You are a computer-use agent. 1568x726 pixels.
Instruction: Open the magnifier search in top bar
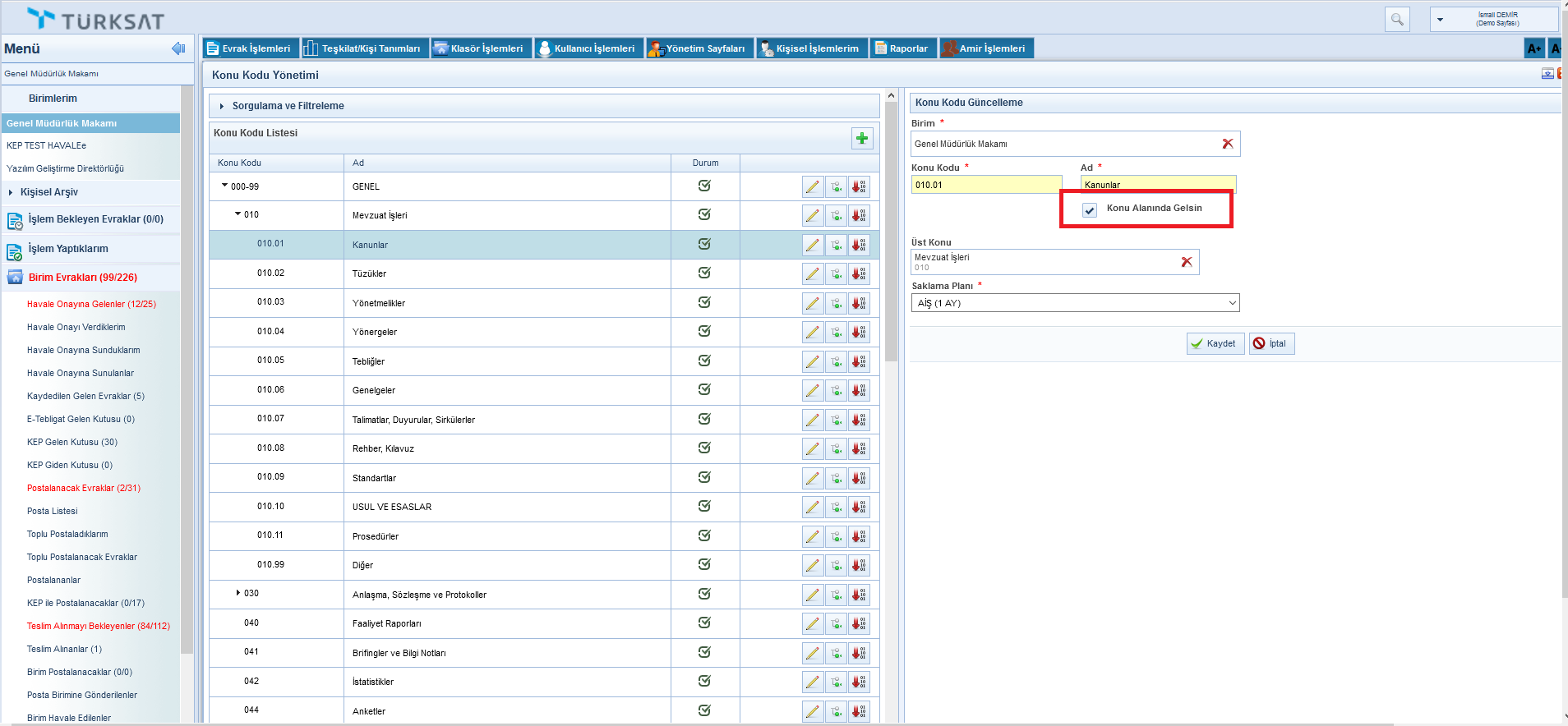pos(1397,20)
